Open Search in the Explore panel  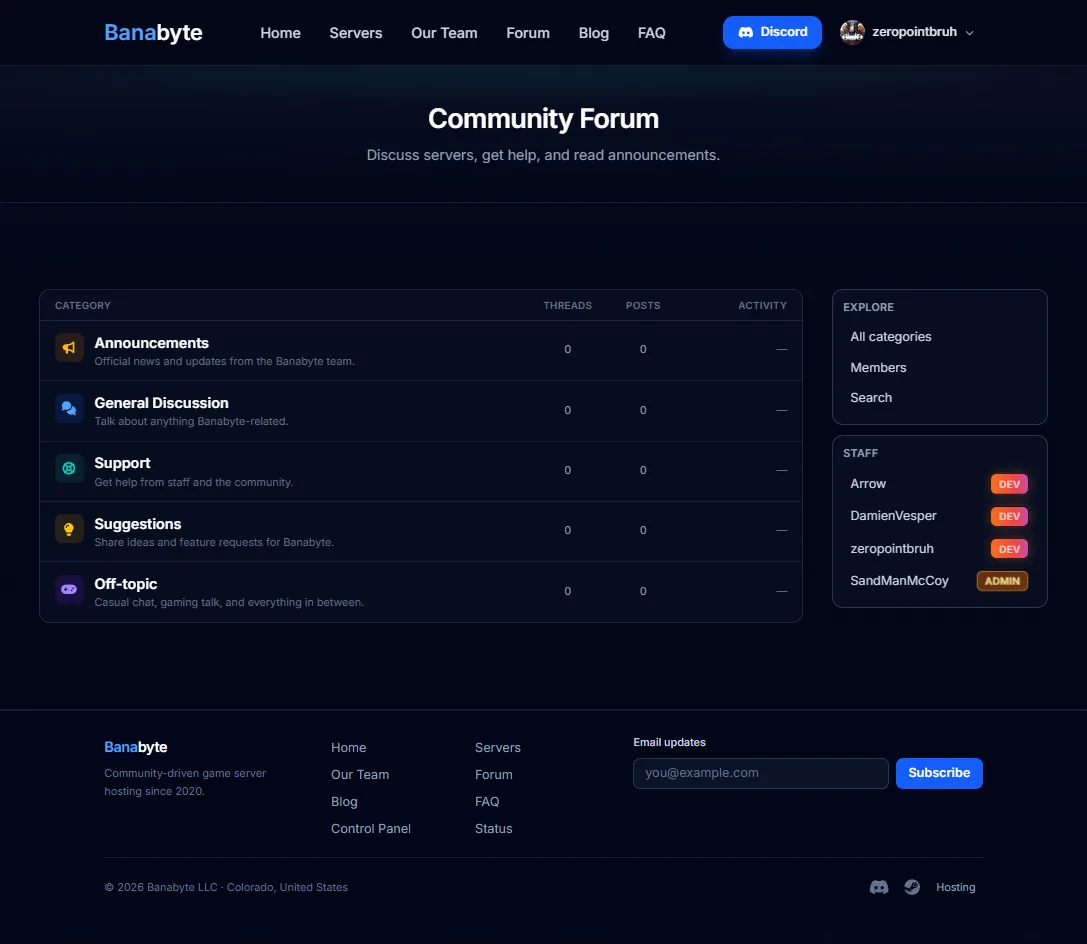pos(871,398)
